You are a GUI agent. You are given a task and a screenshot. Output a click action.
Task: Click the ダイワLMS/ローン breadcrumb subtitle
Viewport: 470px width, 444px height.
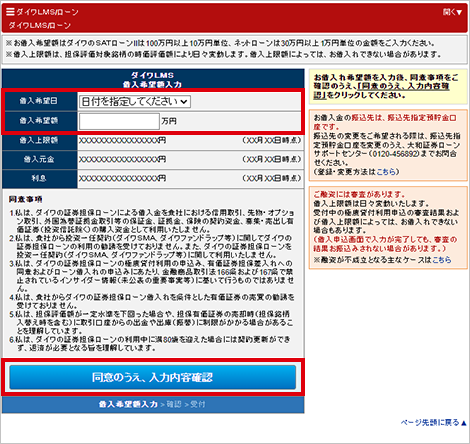(x=40, y=25)
